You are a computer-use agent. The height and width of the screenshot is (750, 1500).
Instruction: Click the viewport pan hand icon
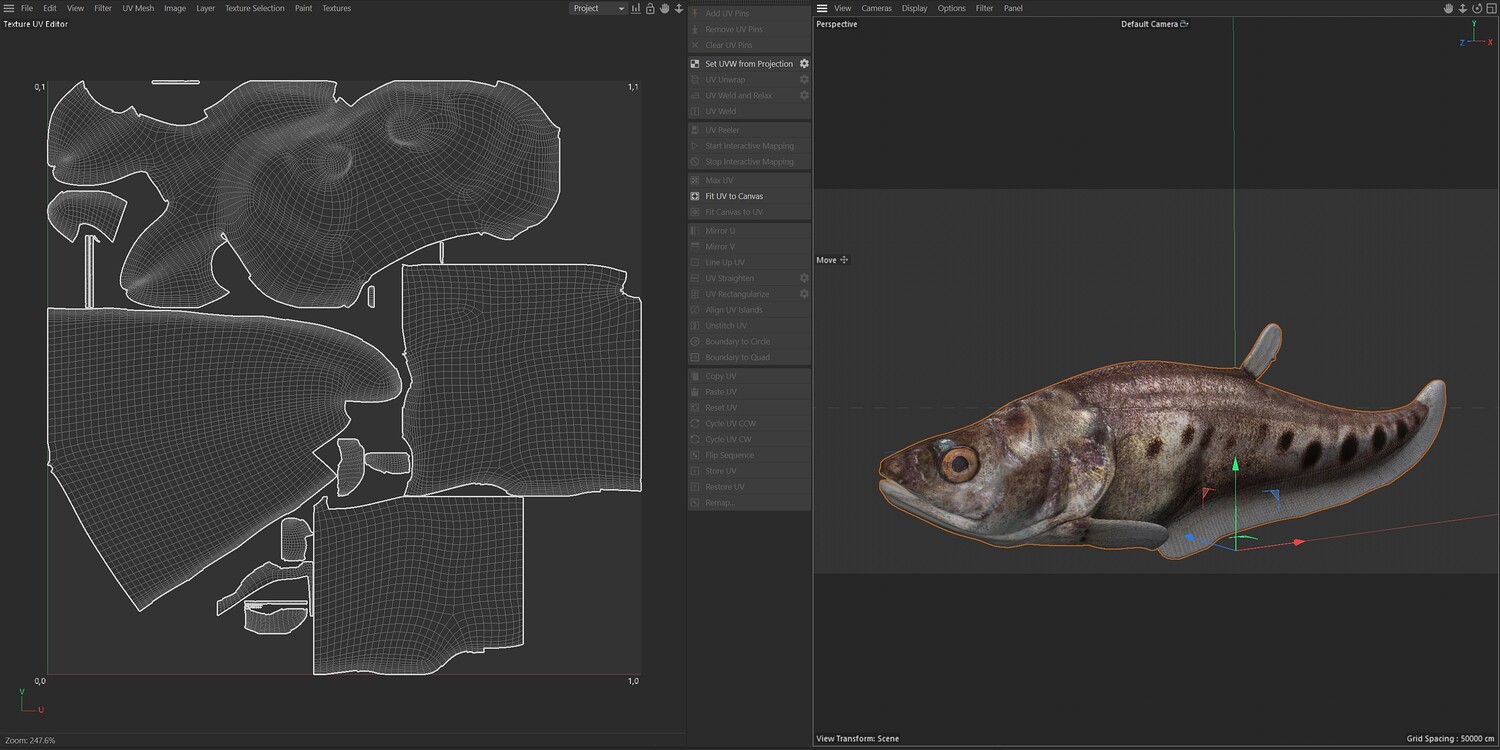click(1447, 8)
